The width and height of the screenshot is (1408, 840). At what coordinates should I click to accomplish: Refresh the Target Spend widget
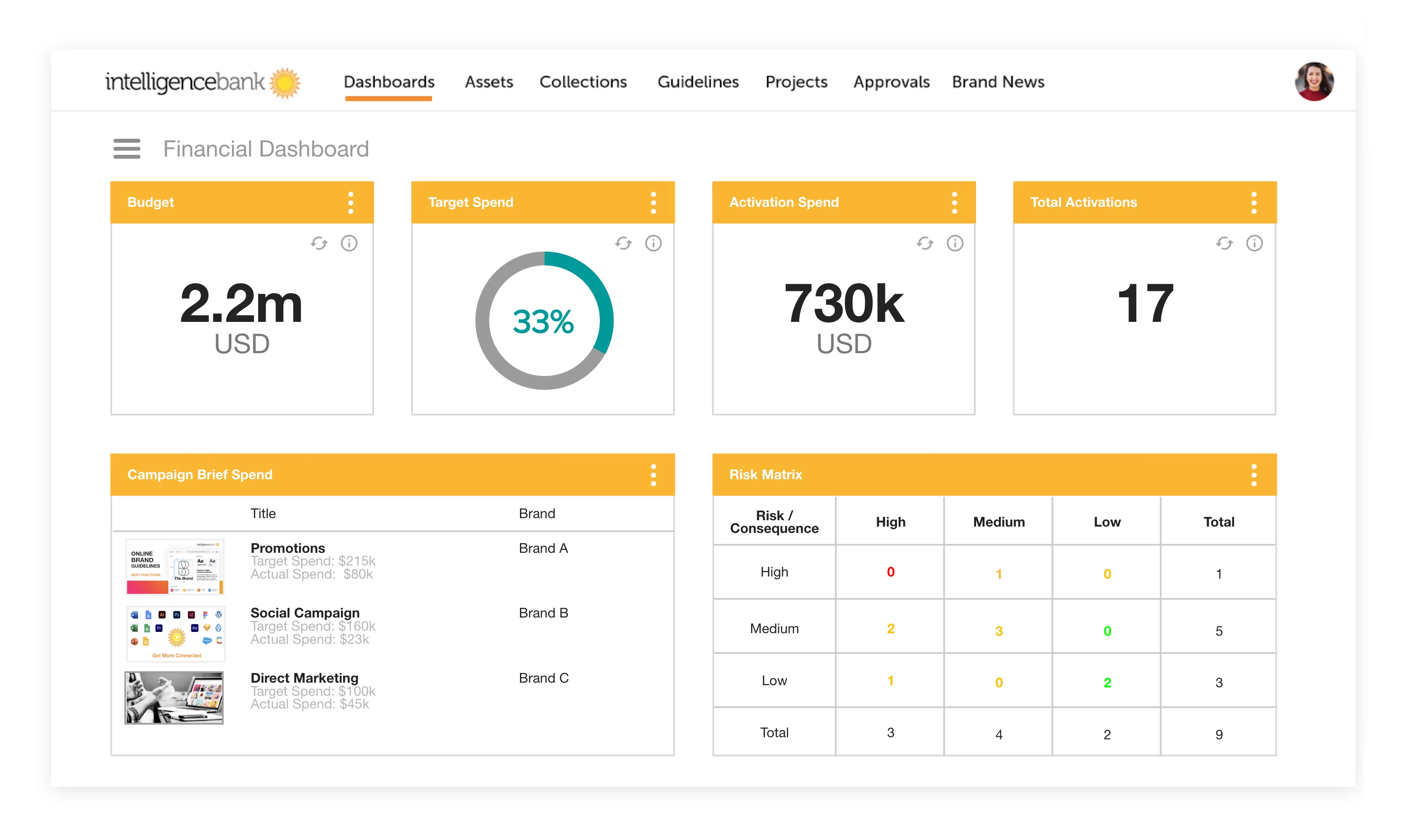click(623, 243)
